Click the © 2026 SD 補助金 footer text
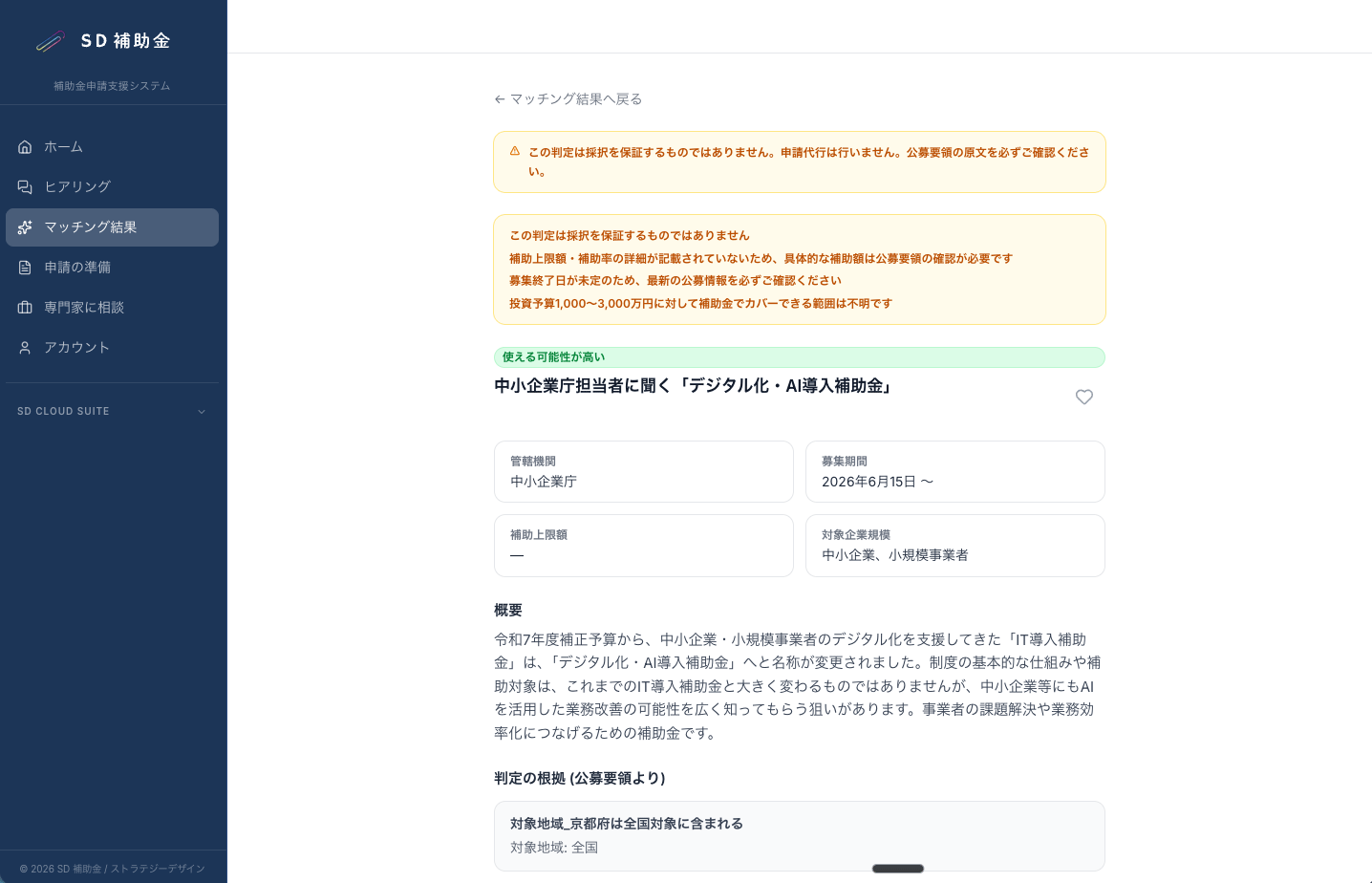Screen dimensions: 1372x883 pos(113,869)
